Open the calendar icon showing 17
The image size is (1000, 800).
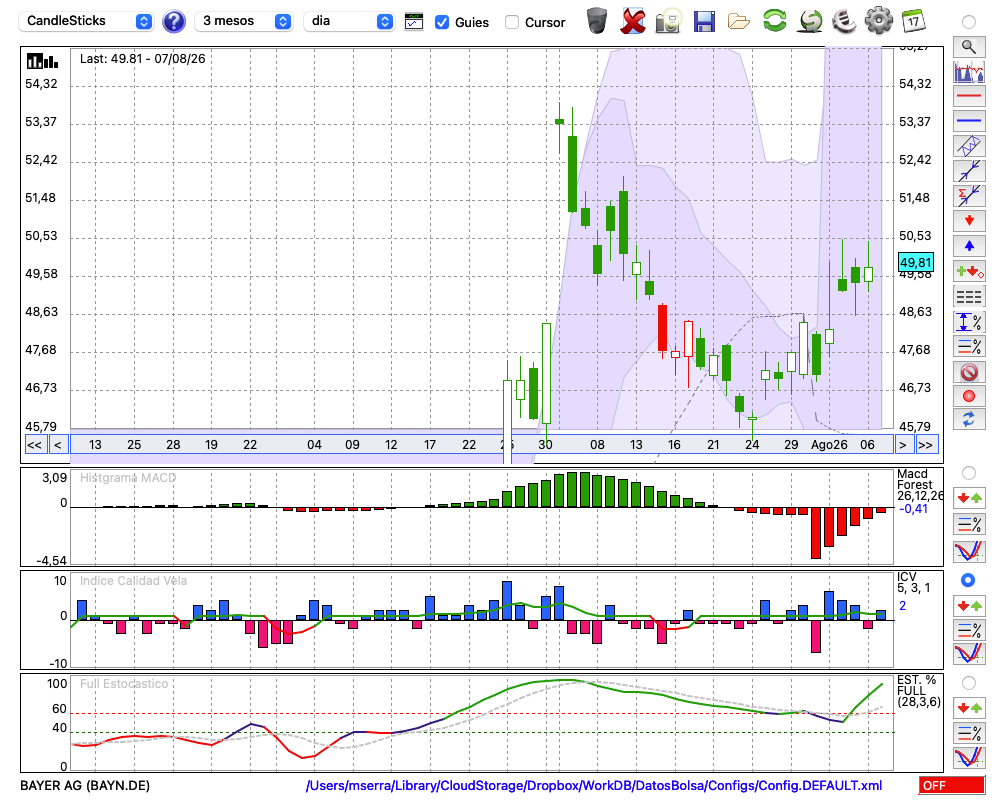913,20
